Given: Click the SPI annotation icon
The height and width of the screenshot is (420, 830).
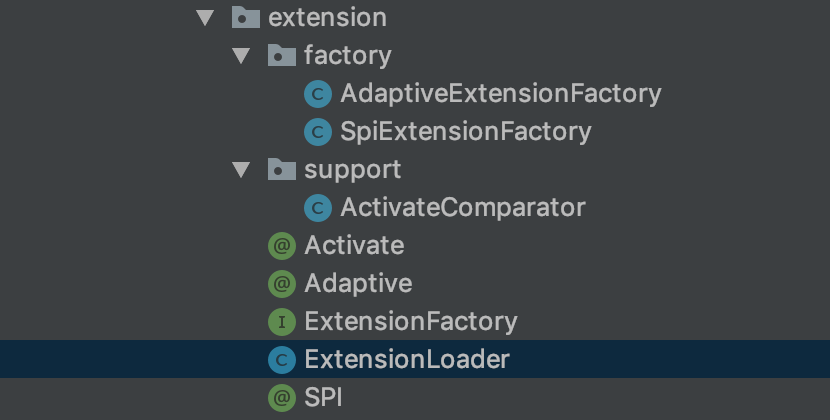Looking at the screenshot, I should click(x=282, y=398).
